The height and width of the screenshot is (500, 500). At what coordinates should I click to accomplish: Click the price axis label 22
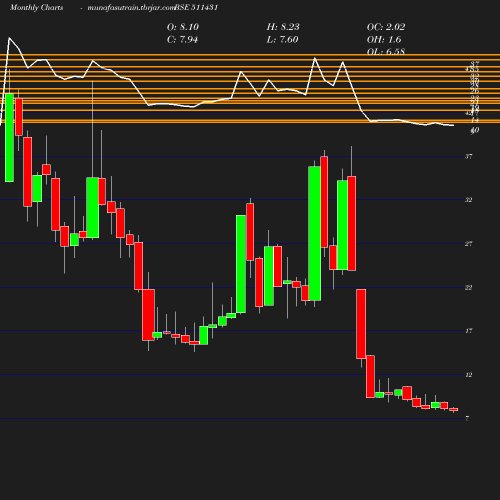pyautogui.click(x=469, y=287)
